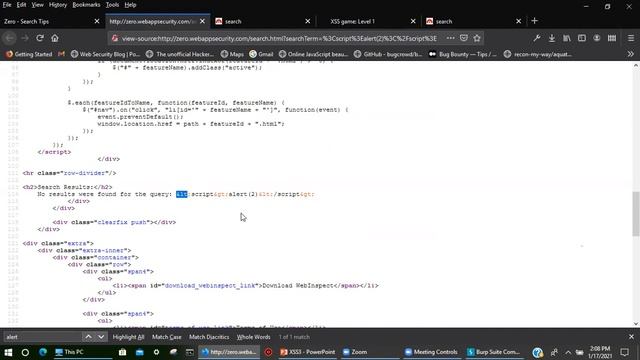Open the Firefox hamburger menu
The height and width of the screenshot is (360, 640).
631,38
